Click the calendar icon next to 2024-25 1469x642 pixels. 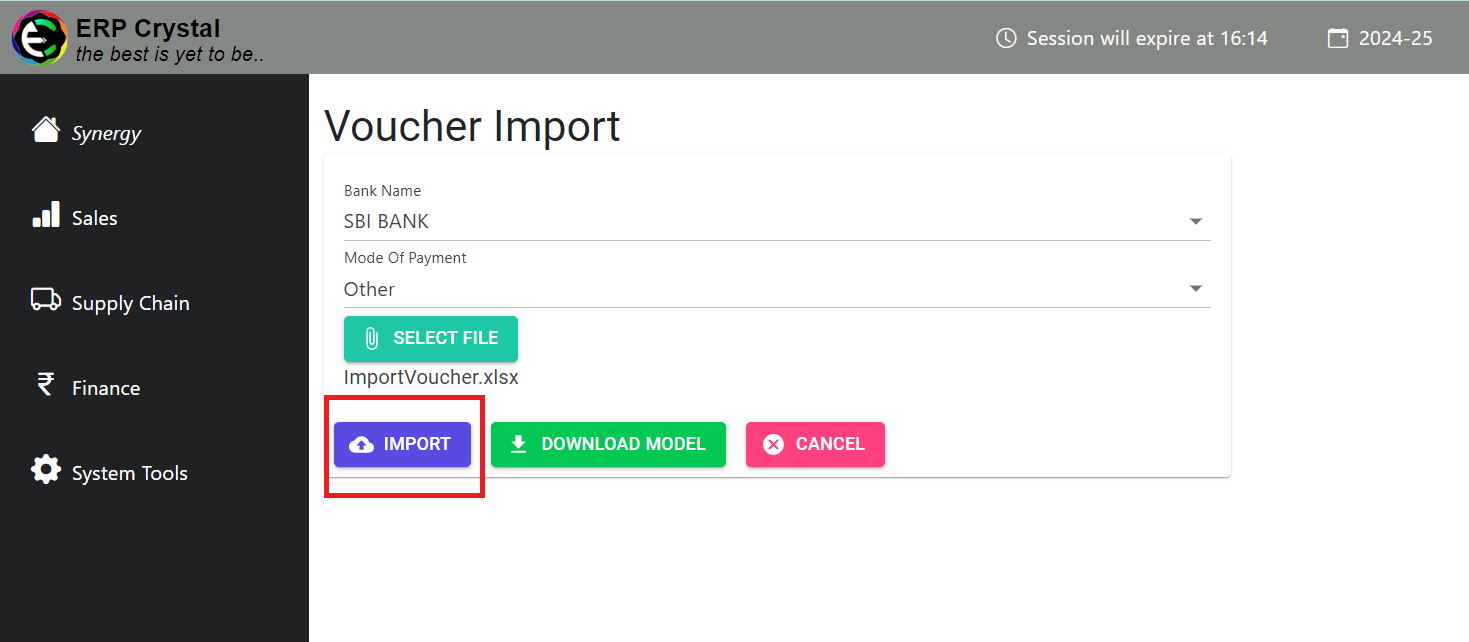point(1337,38)
